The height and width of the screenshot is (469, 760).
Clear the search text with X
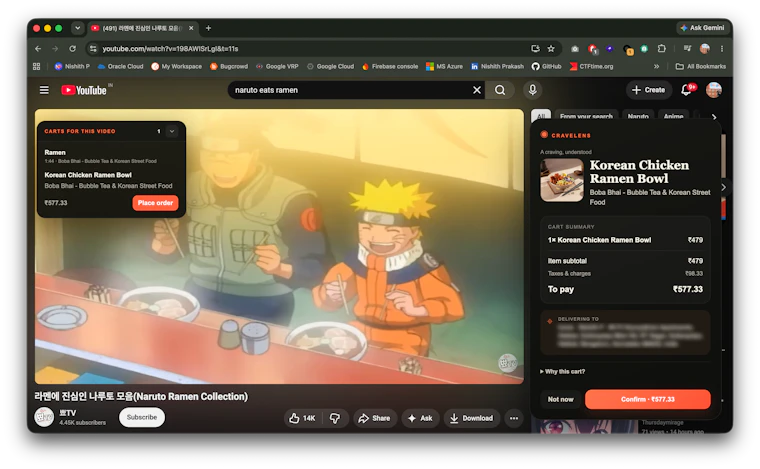477,90
